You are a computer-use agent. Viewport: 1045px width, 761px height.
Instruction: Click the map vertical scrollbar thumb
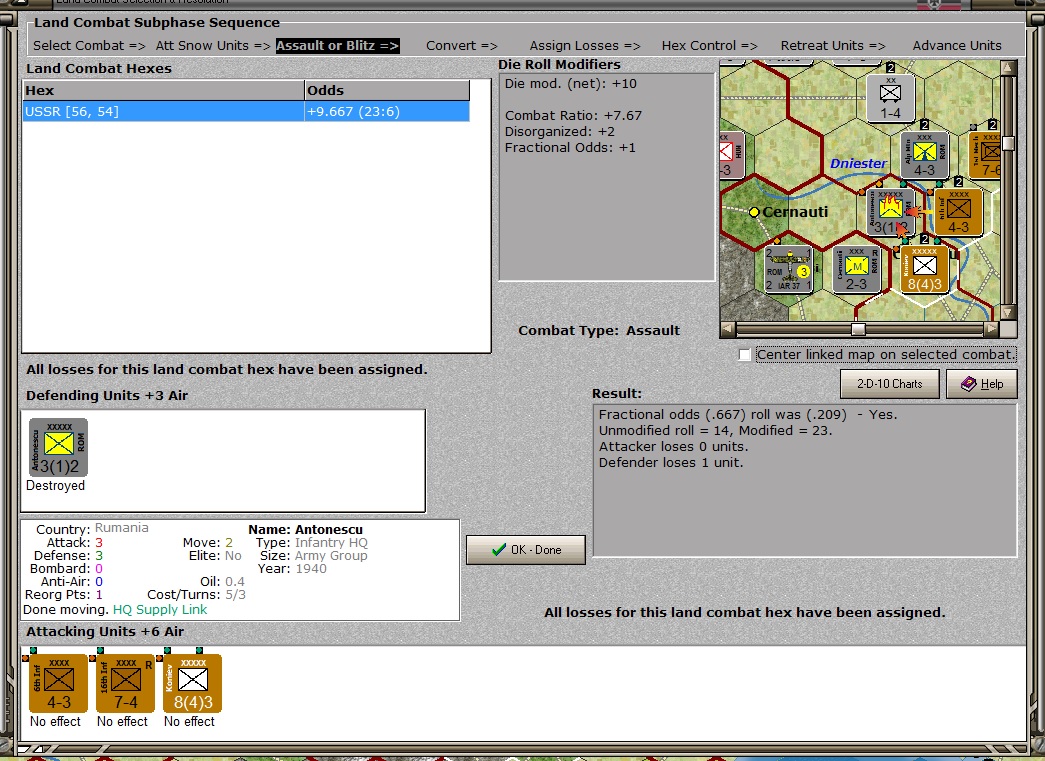(x=1008, y=144)
